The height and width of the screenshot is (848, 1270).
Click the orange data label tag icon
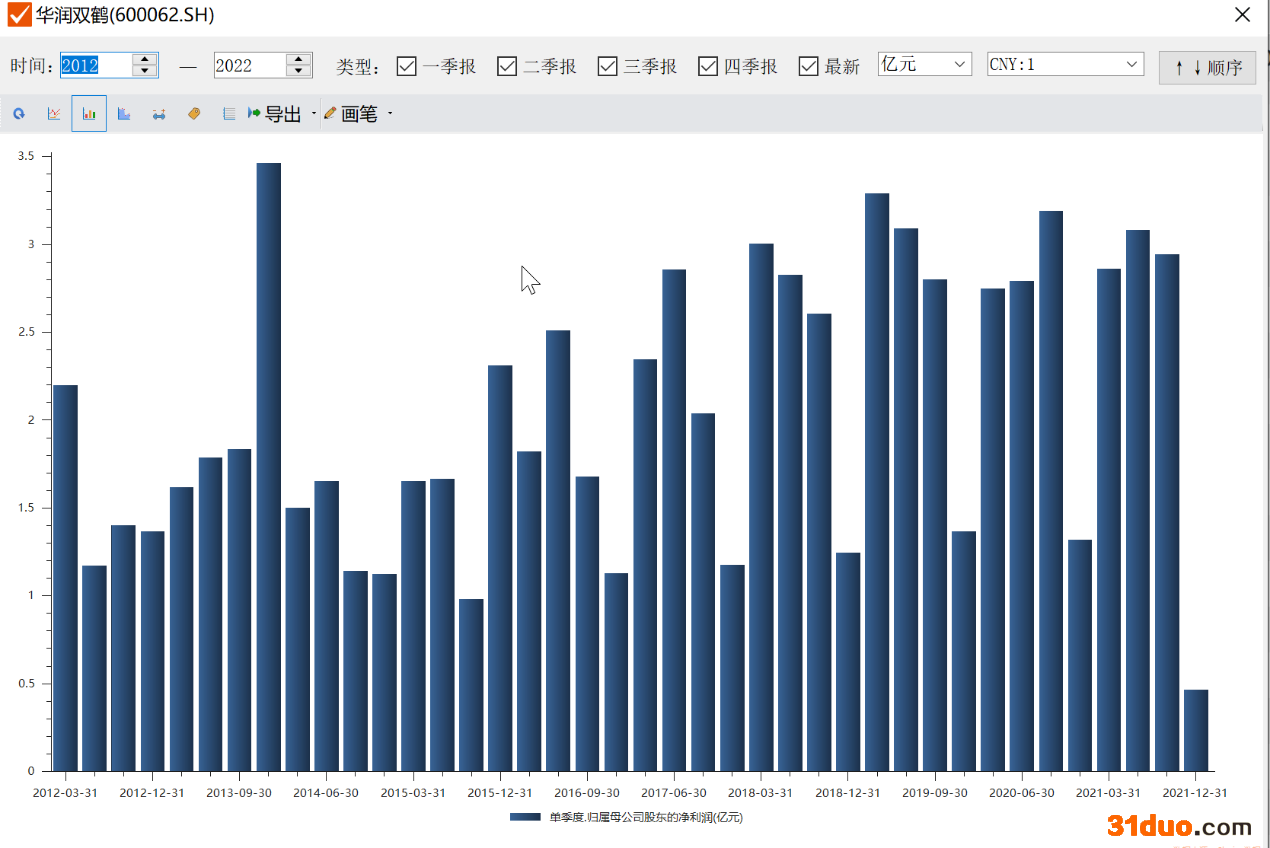pos(194,114)
